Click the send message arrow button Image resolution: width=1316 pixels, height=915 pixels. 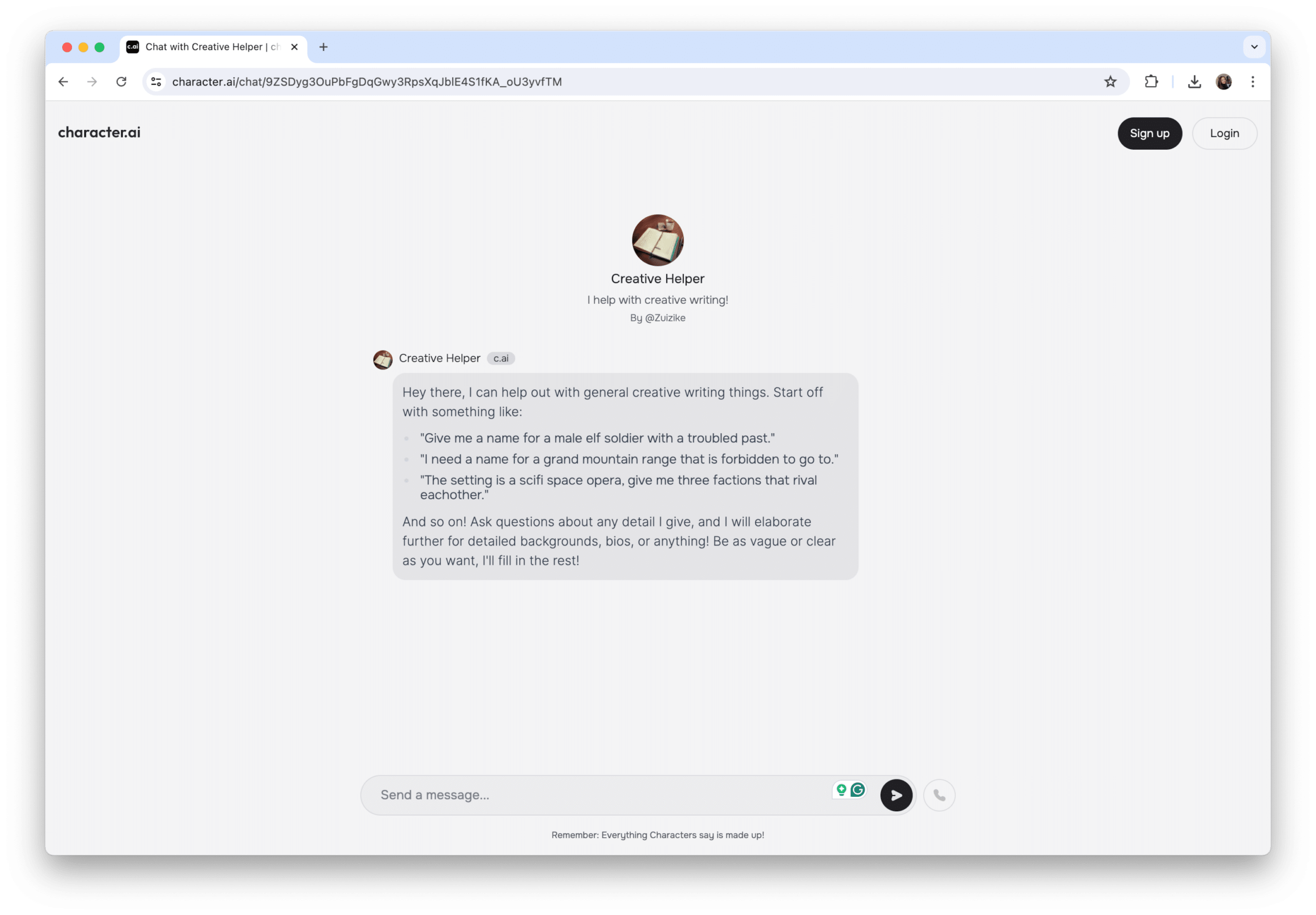click(894, 794)
